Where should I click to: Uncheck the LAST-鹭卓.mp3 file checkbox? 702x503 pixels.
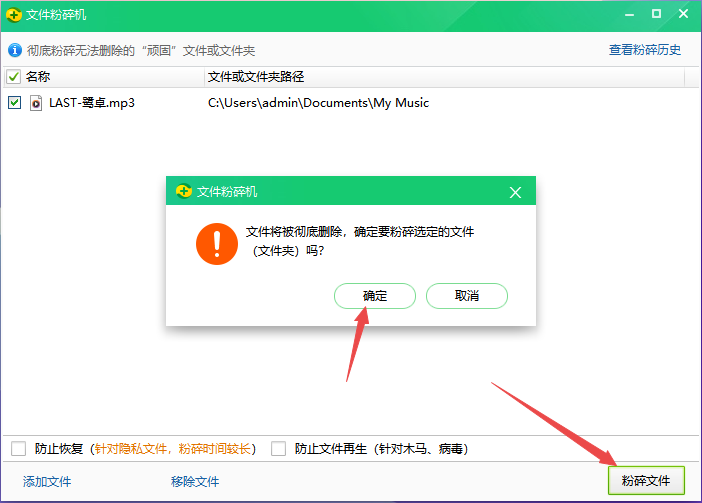[x=14, y=102]
